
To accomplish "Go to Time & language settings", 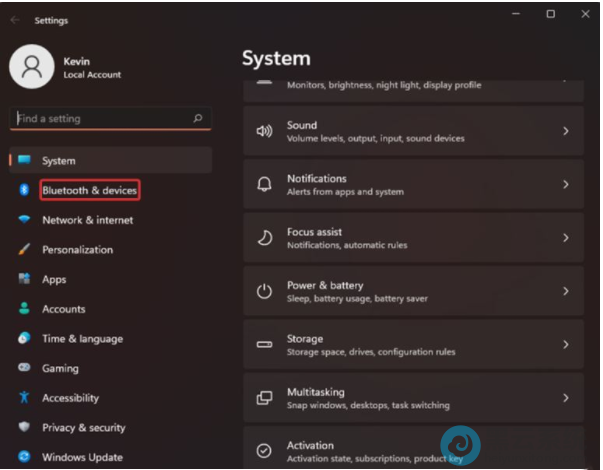I will click(82, 339).
